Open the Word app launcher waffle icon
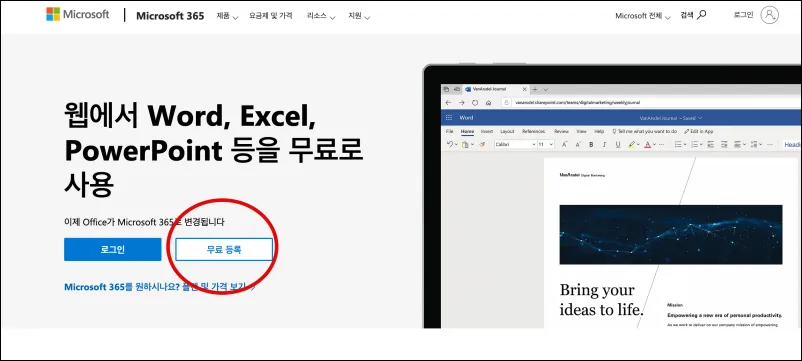 pyautogui.click(x=449, y=118)
